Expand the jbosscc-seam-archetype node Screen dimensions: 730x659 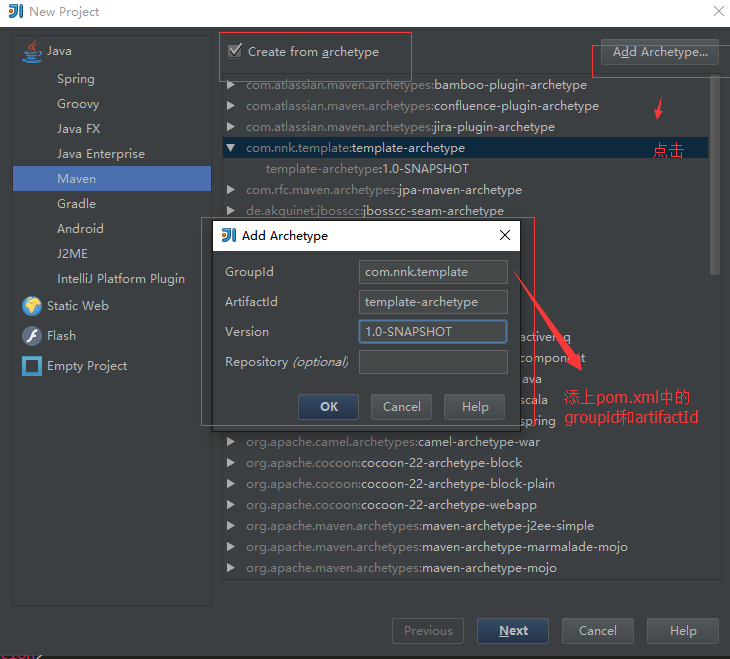click(x=230, y=211)
